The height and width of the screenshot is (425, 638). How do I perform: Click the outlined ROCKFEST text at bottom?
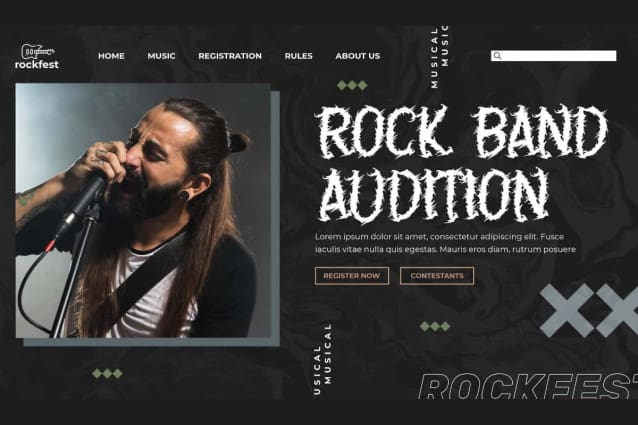[x=528, y=386]
